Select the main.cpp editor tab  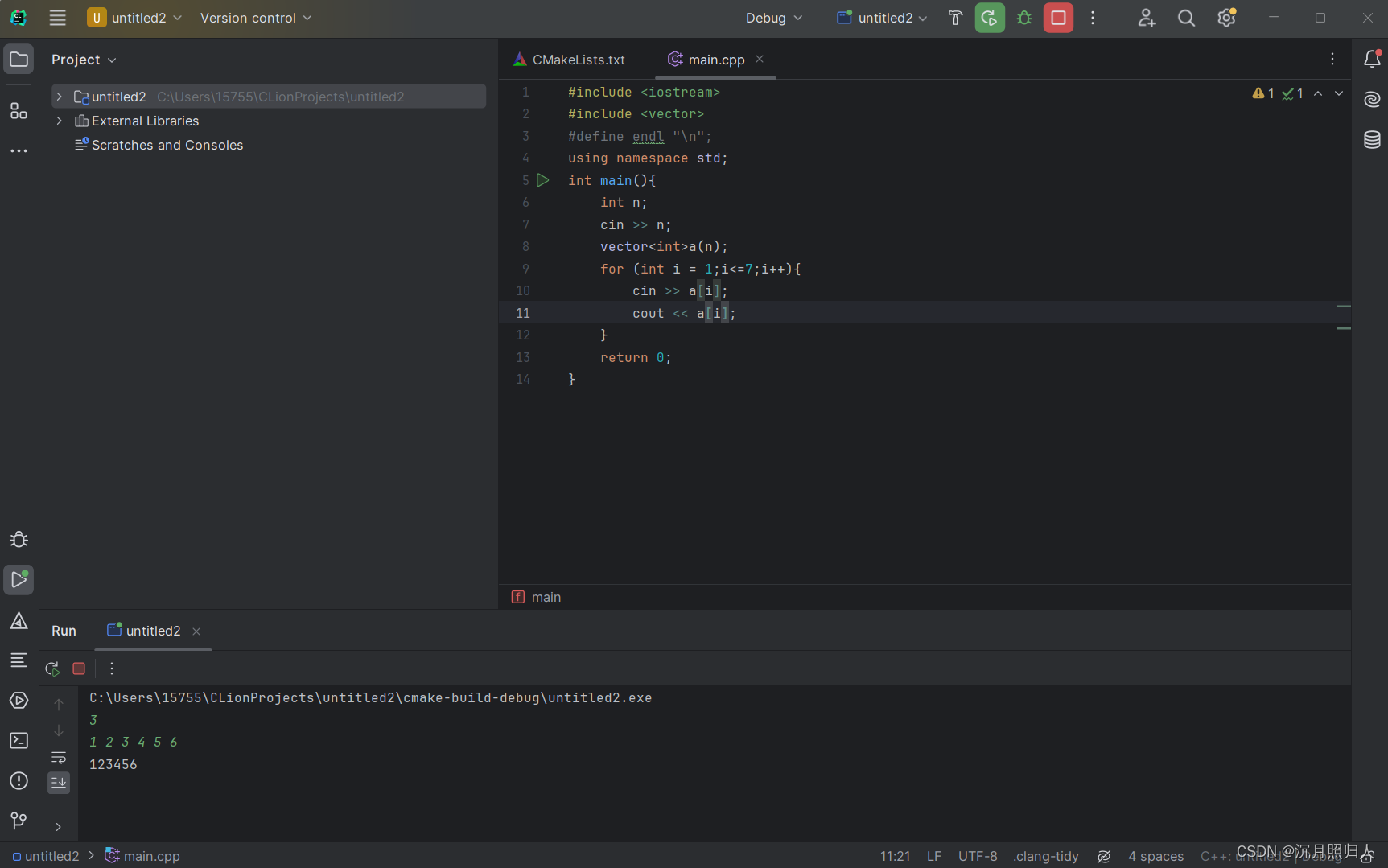716,60
